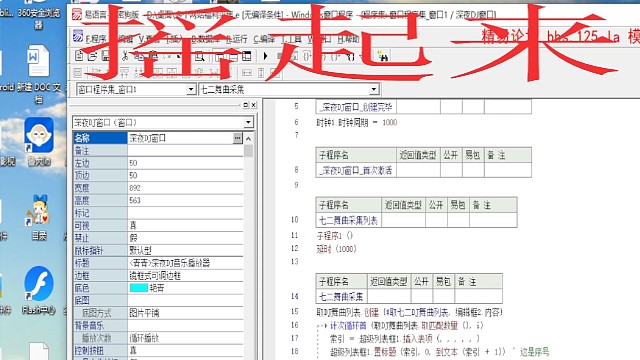Click the 底图方式 value 图片平铺
The height and width of the screenshot is (360, 640).
tap(144, 313)
